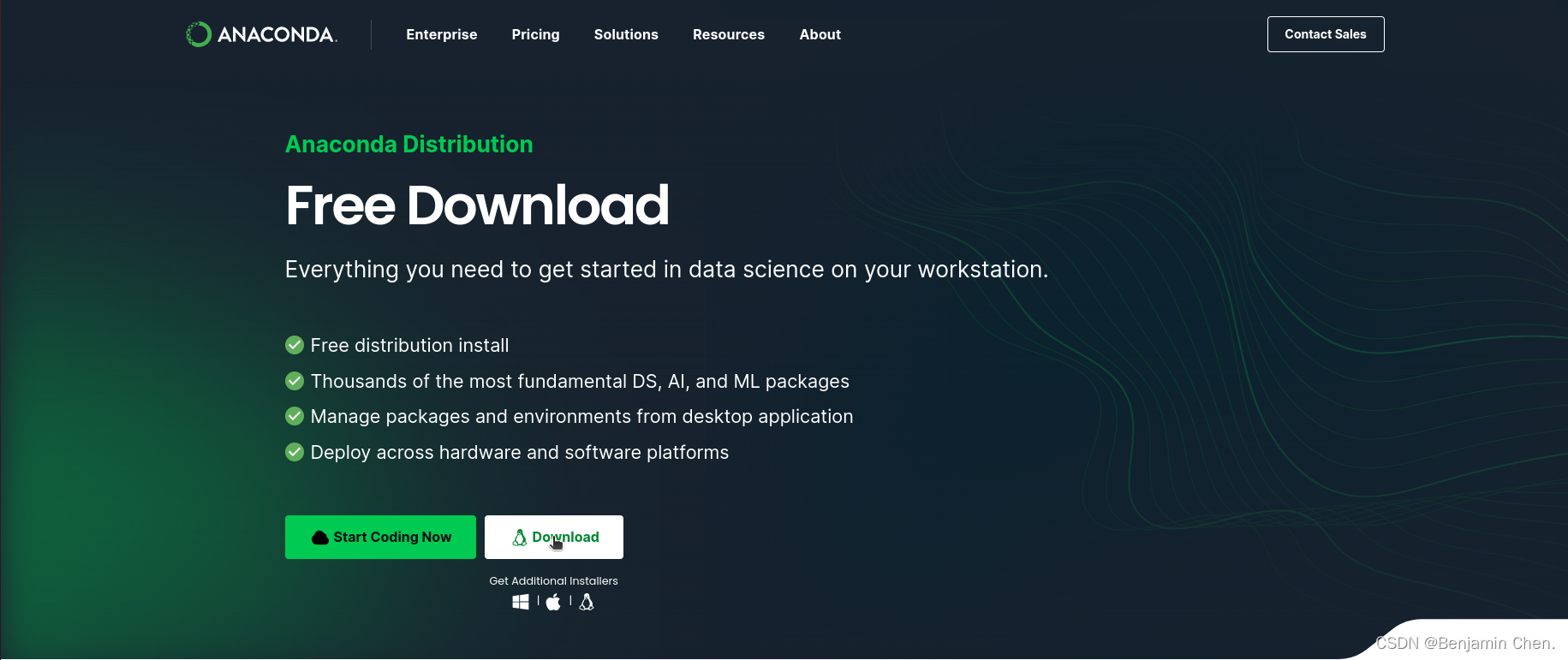Click the Free Download headline
The image size is (1568, 660).
click(477, 205)
